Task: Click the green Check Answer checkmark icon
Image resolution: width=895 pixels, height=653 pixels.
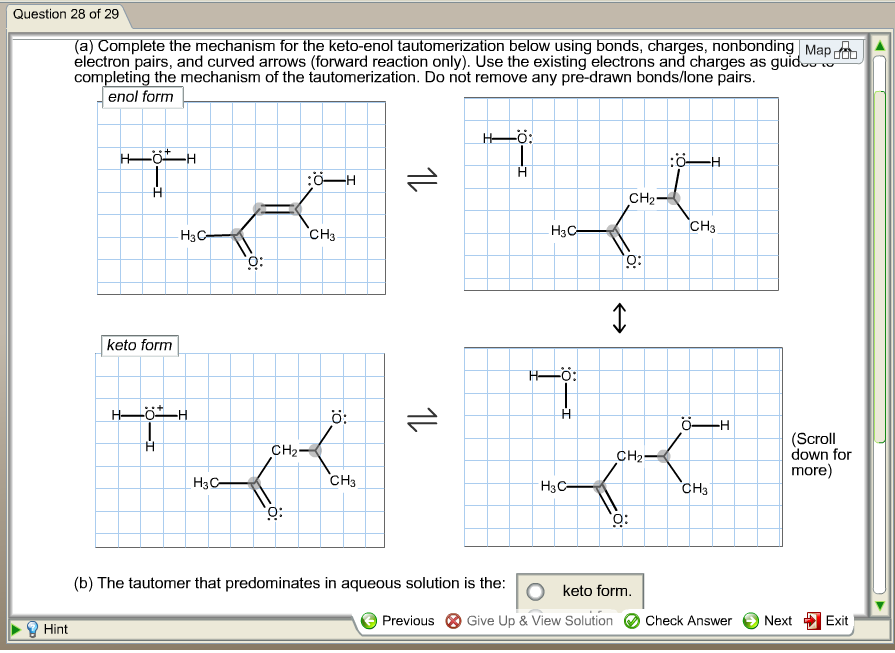Action: pyautogui.click(x=629, y=620)
